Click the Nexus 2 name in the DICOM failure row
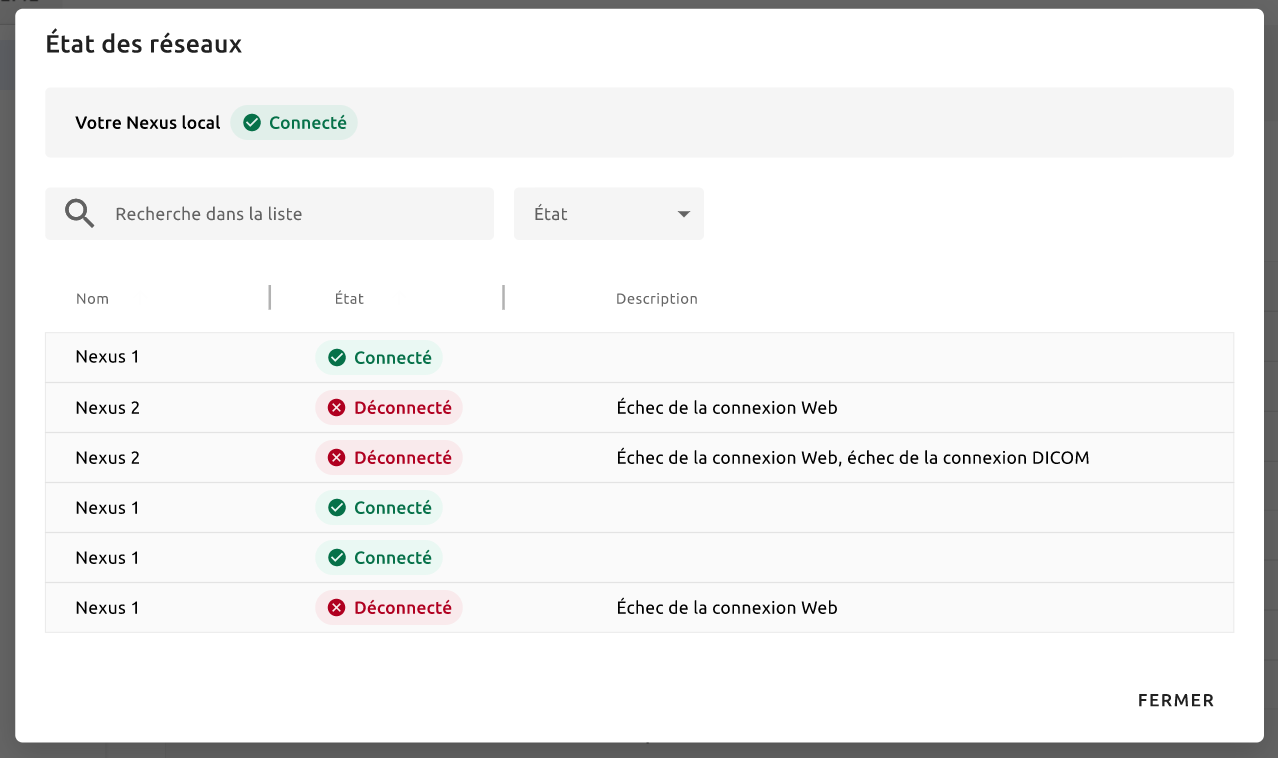 [x=107, y=458]
